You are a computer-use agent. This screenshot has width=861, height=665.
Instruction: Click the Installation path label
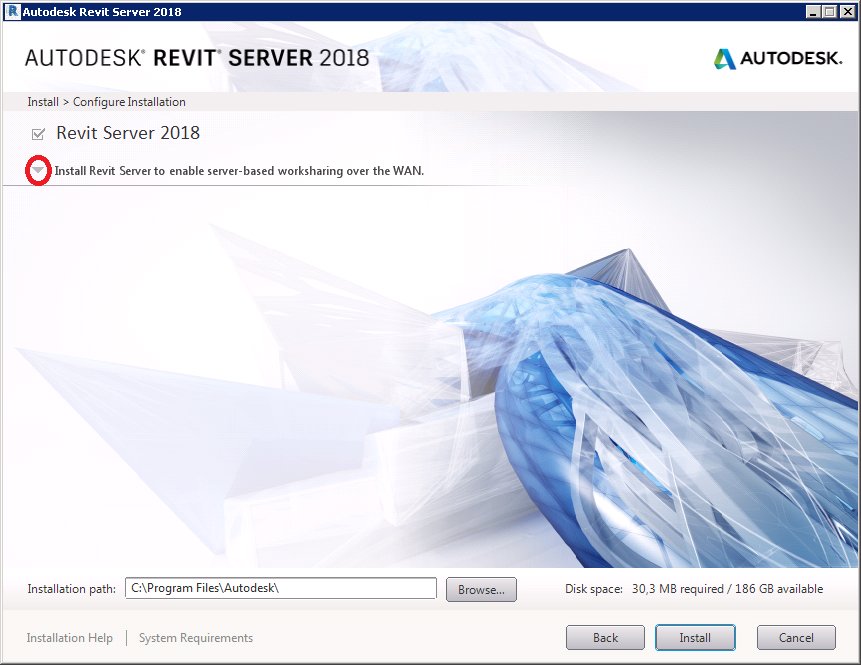pos(71,589)
